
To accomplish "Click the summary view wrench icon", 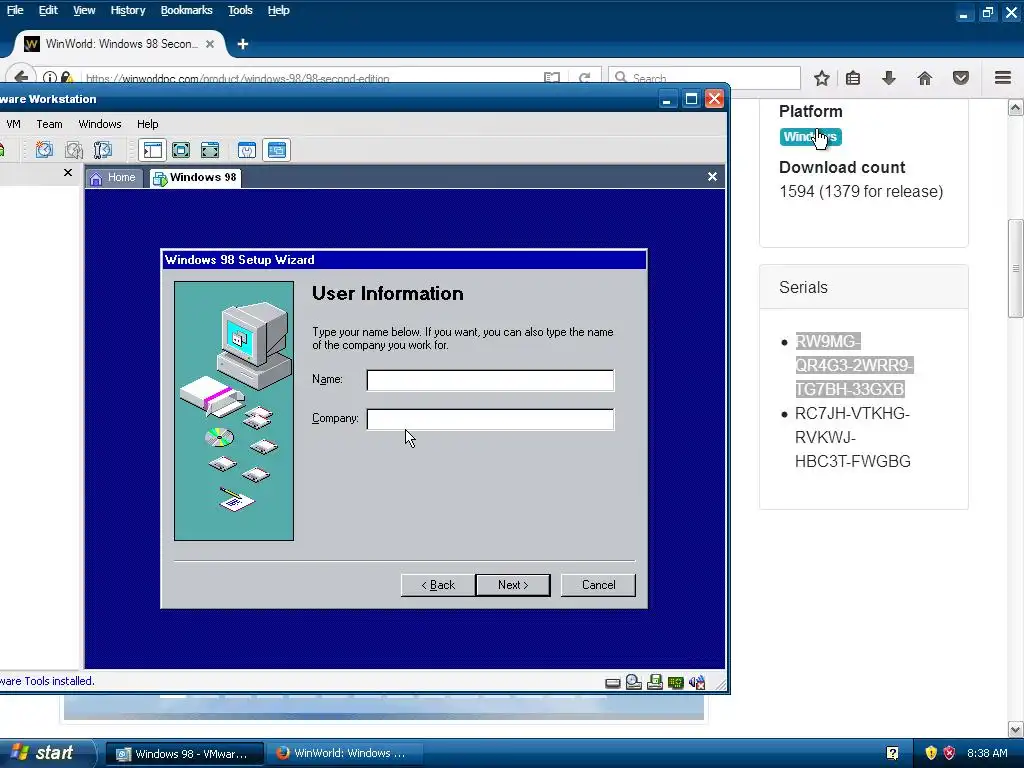I will tap(247, 150).
